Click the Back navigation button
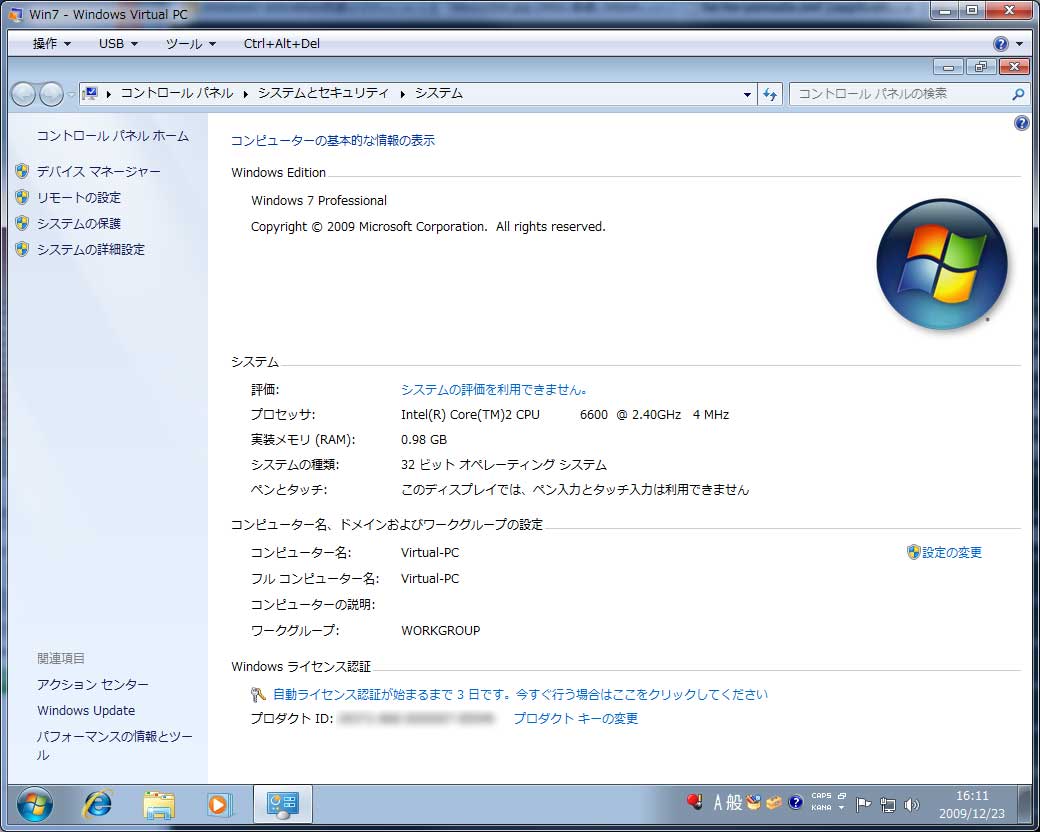The image size is (1040, 832). tap(23, 94)
